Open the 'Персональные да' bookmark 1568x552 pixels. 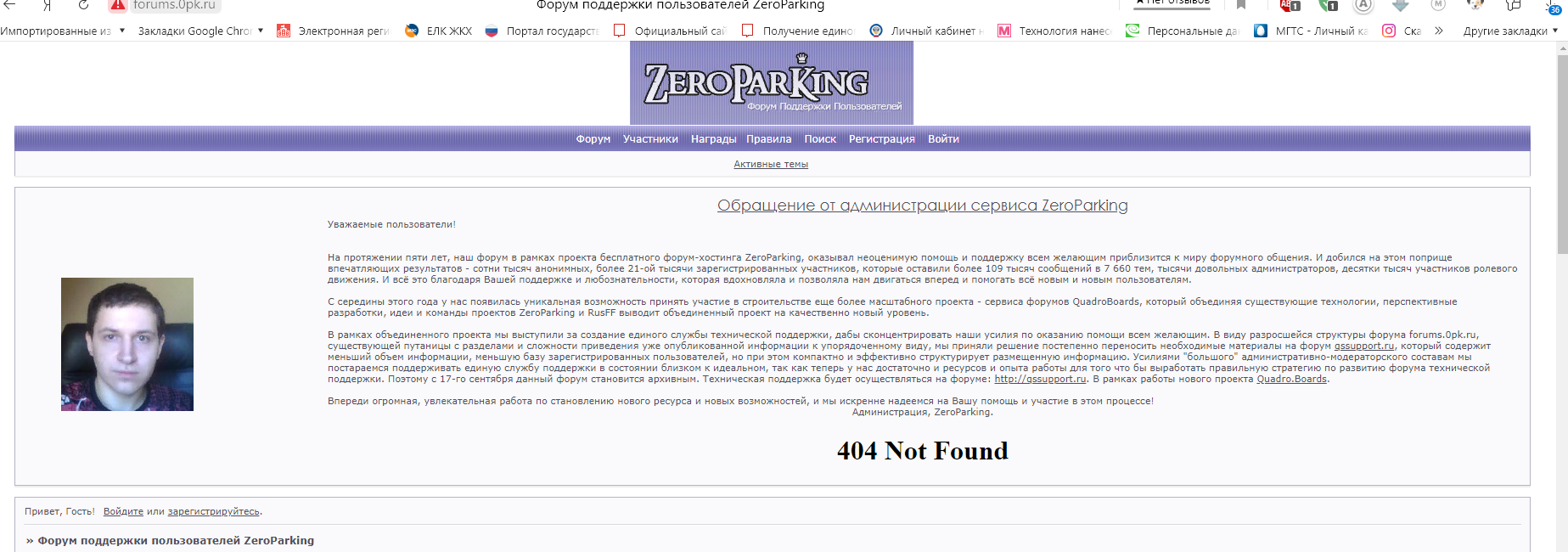coord(1183,31)
